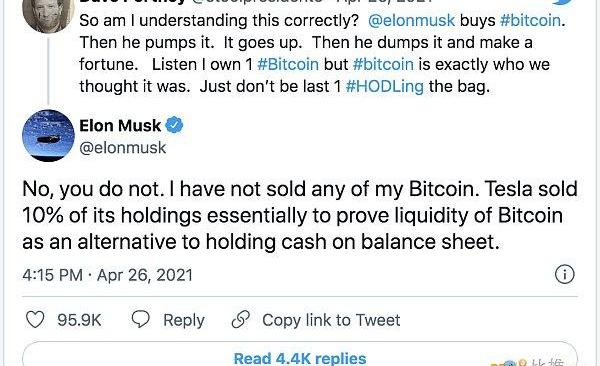Open the quoted user's profile avatar
The image size is (600, 366).
coord(48,15)
